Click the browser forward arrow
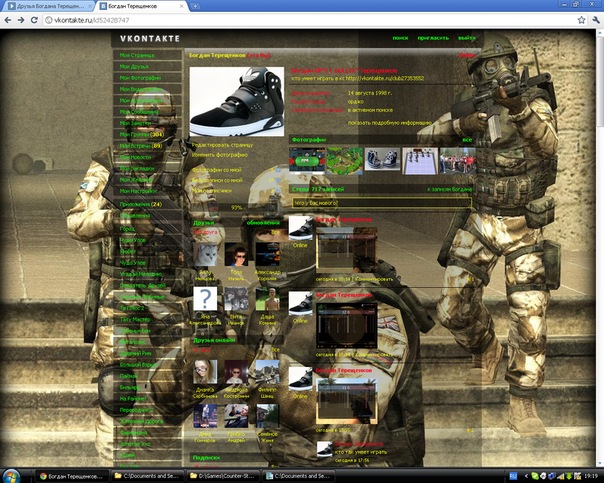 point(21,19)
